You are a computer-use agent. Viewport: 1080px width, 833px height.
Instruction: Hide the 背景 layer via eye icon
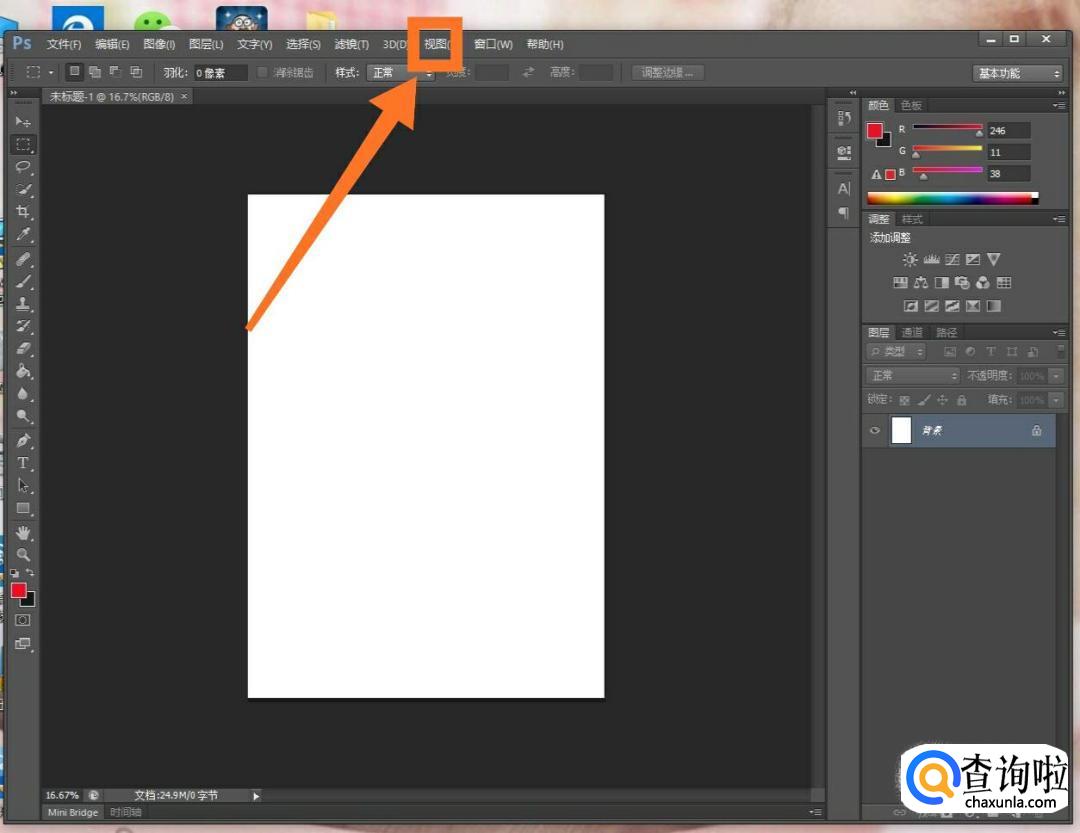pyautogui.click(x=875, y=430)
